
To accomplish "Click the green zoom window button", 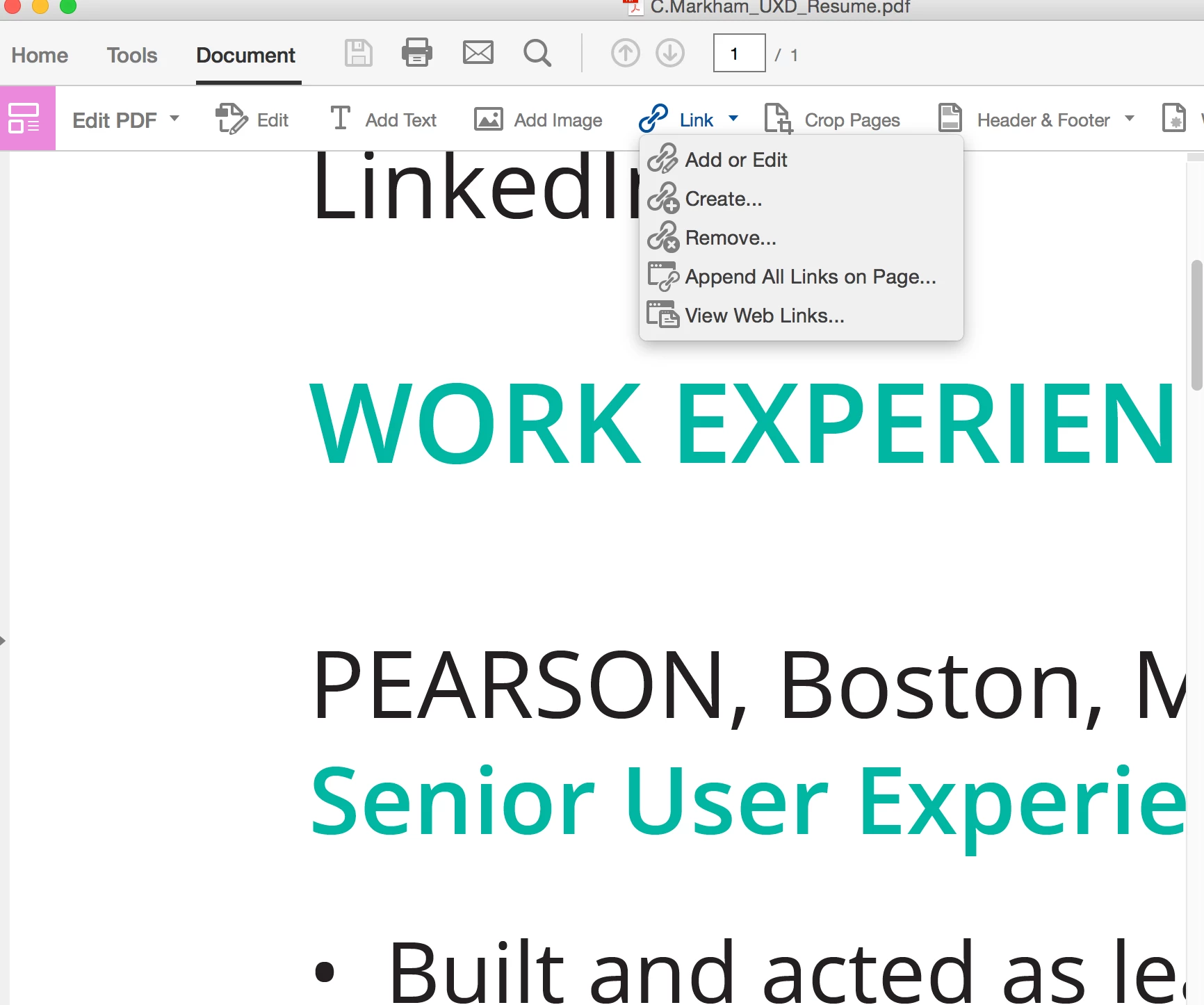I will [68, 6].
